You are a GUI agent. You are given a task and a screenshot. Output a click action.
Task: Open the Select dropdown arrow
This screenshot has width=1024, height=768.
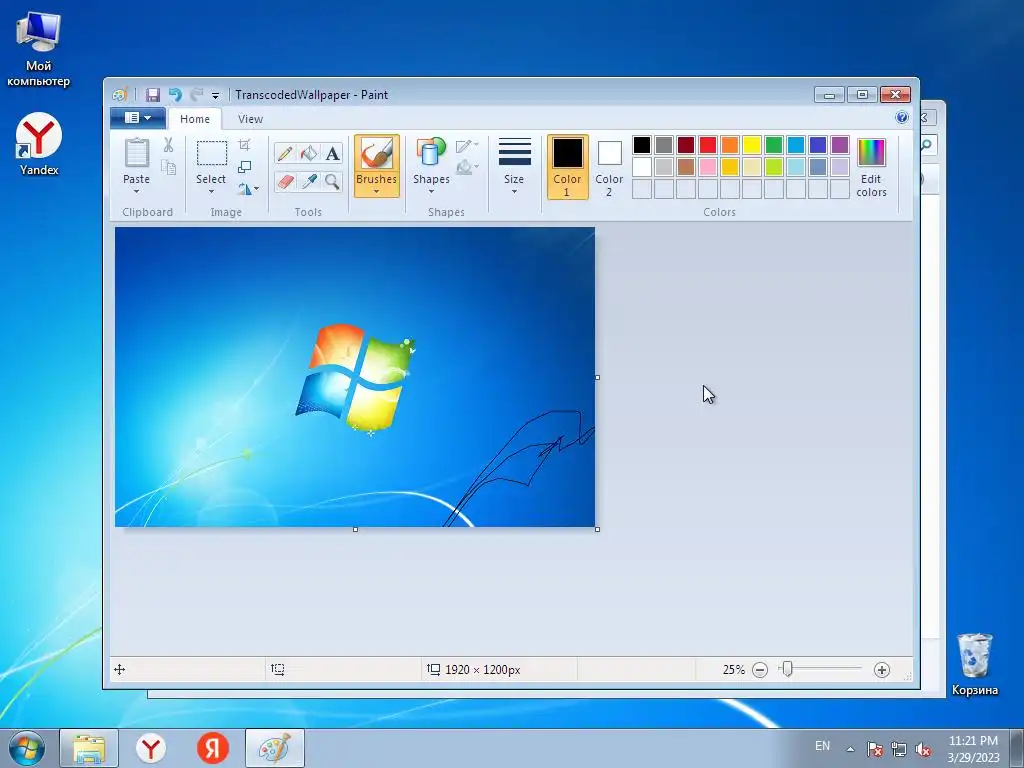(211, 191)
